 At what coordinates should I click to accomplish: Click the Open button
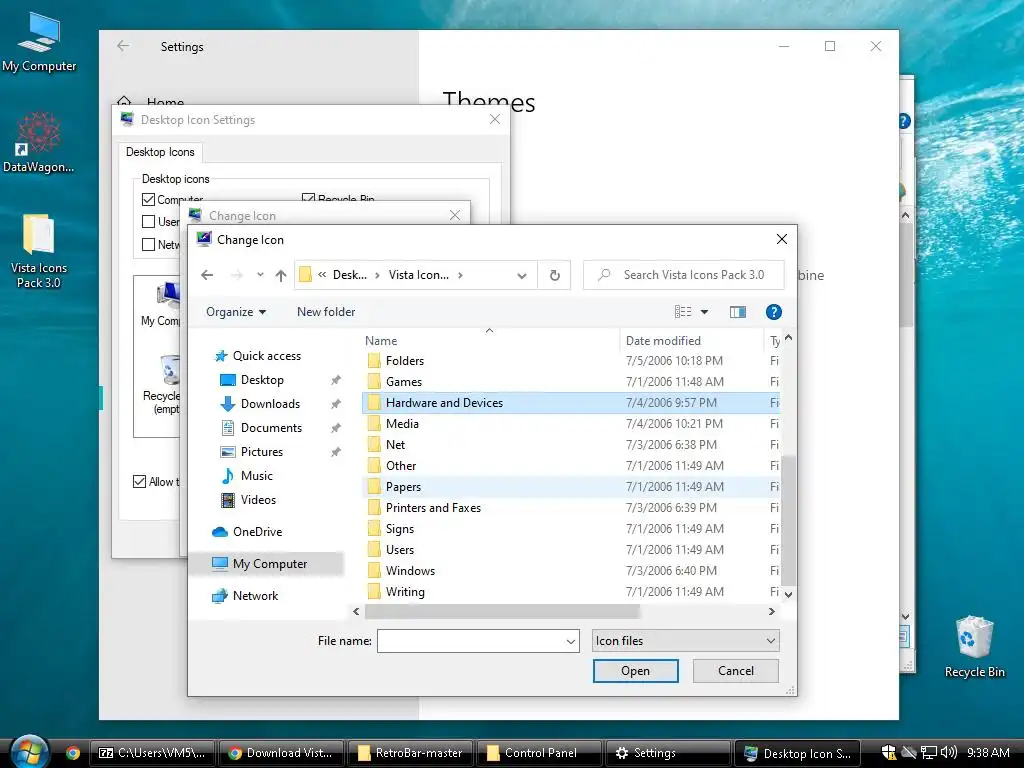click(635, 671)
